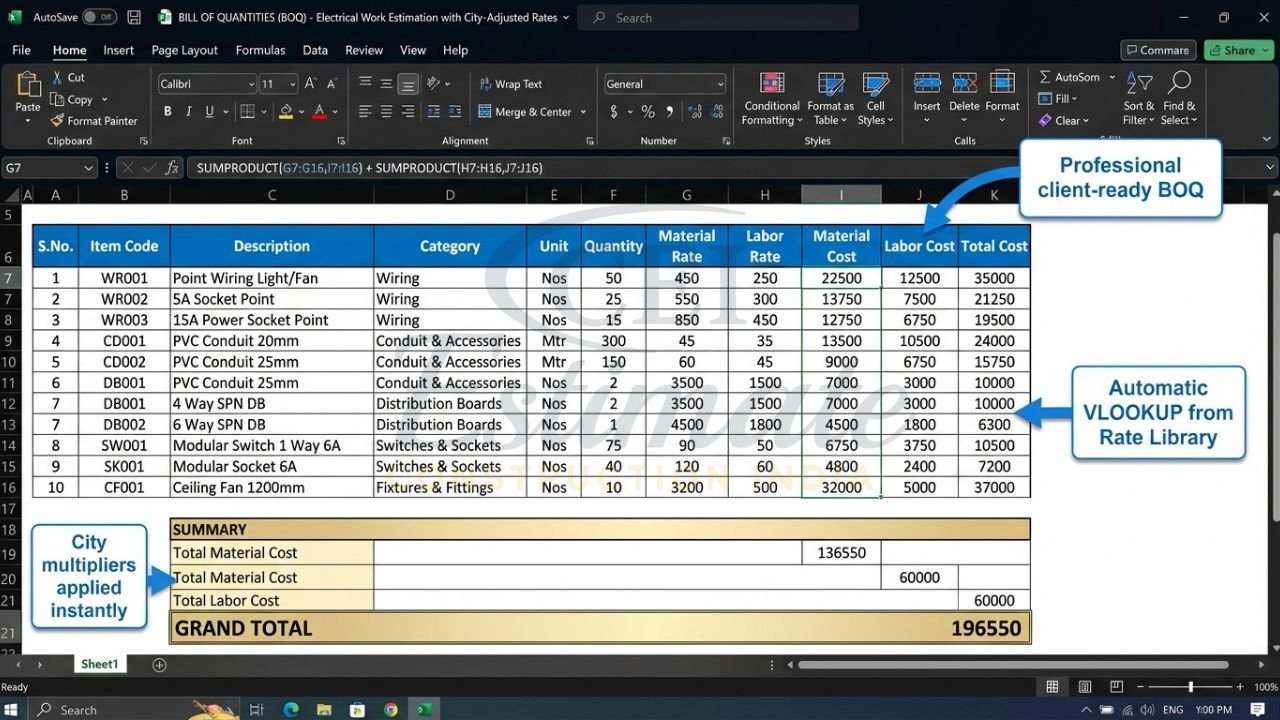This screenshot has width=1280, height=720.
Task: Toggle italic formatting
Action: pos(189,112)
